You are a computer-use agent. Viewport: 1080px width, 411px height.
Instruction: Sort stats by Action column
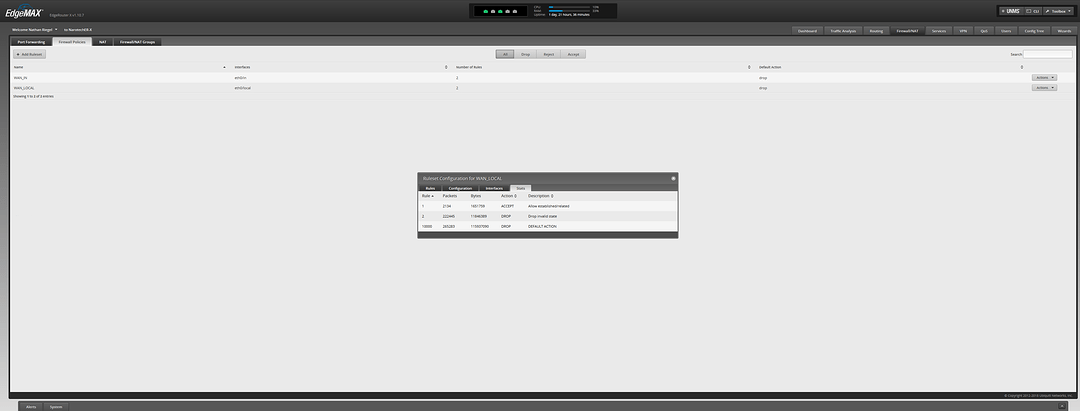coord(509,196)
